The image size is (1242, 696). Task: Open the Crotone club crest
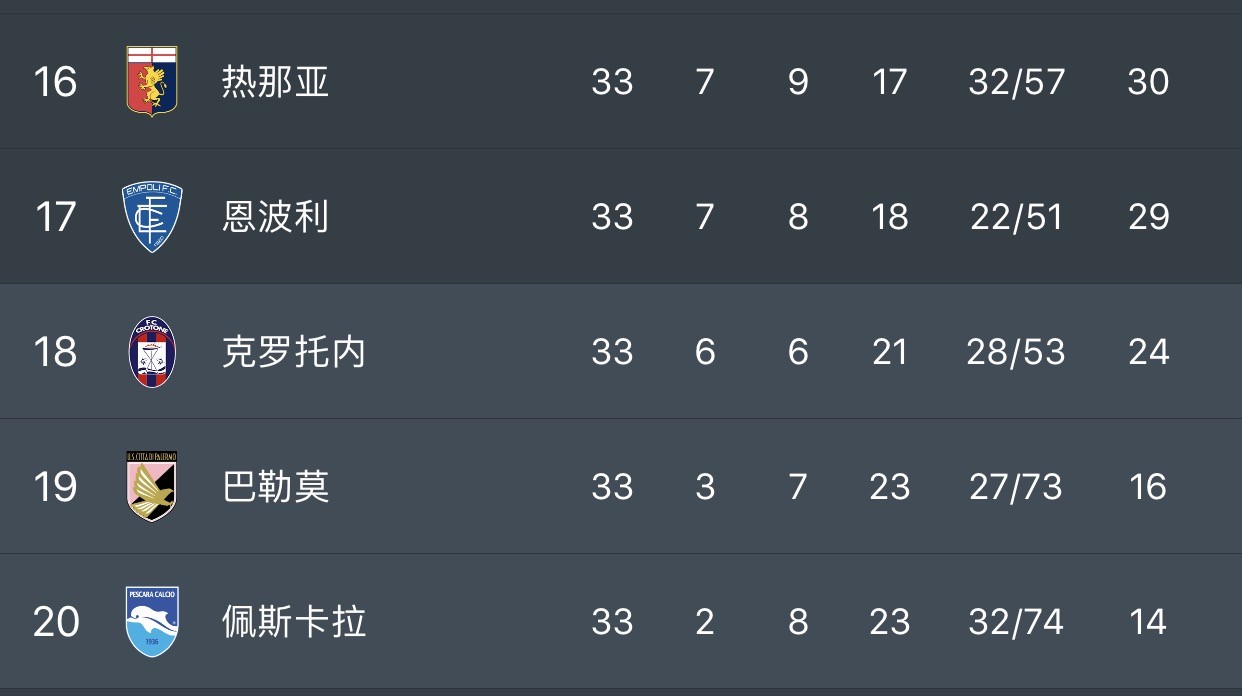pyautogui.click(x=152, y=352)
